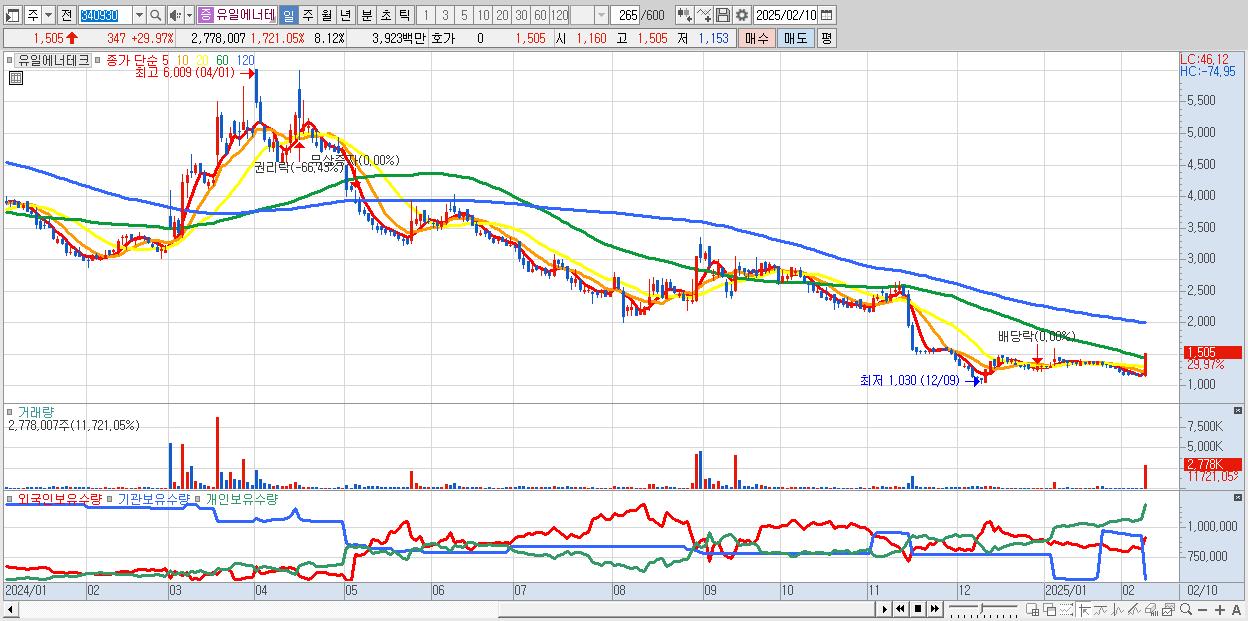Click the dotted chart-sync icon in bottom toolbar
Viewport: 1248px width, 621px height.
tap(1066, 609)
